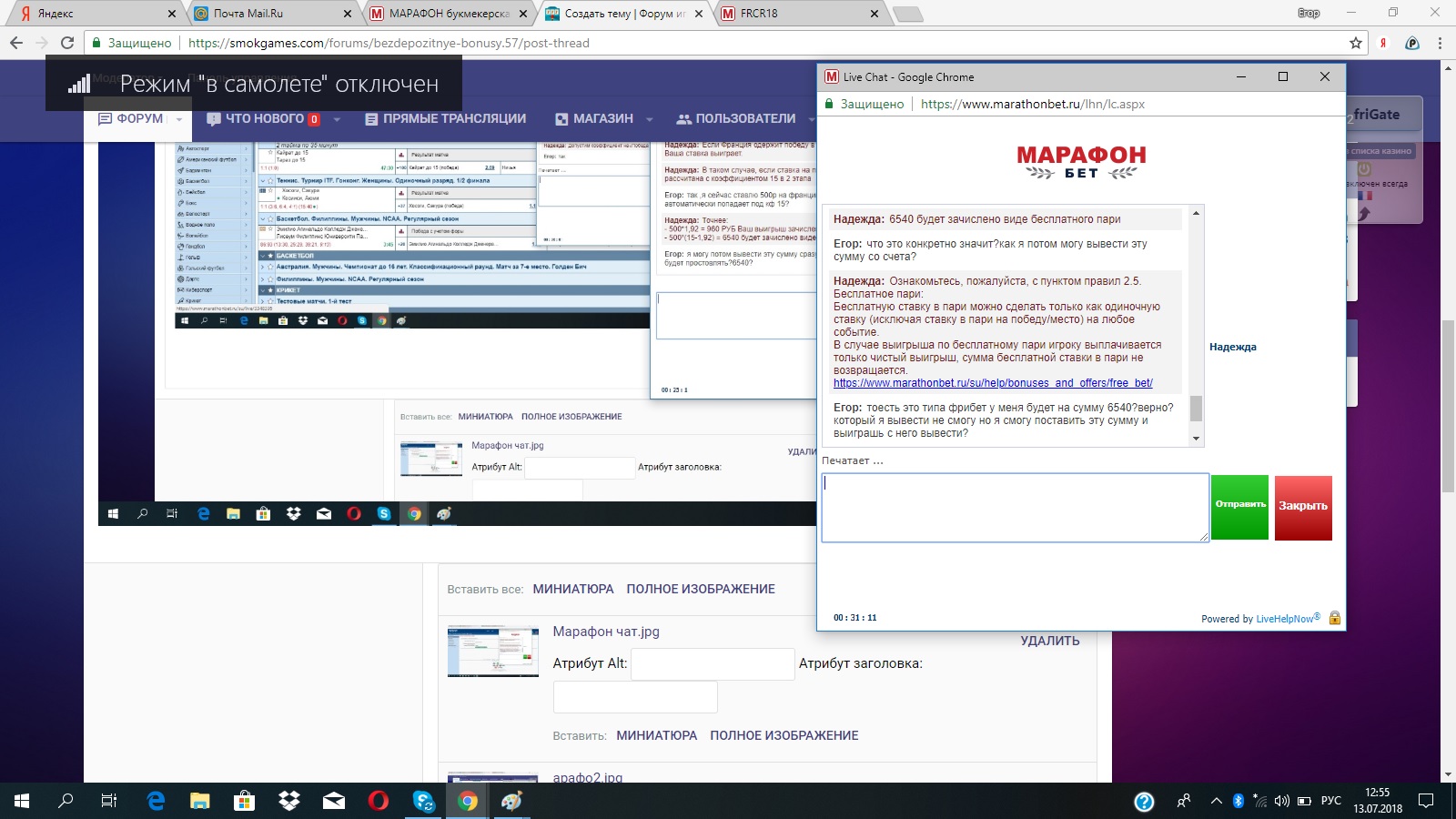This screenshot has width=1456, height=819.
Task: Open a new browser tab
Action: click(x=907, y=14)
